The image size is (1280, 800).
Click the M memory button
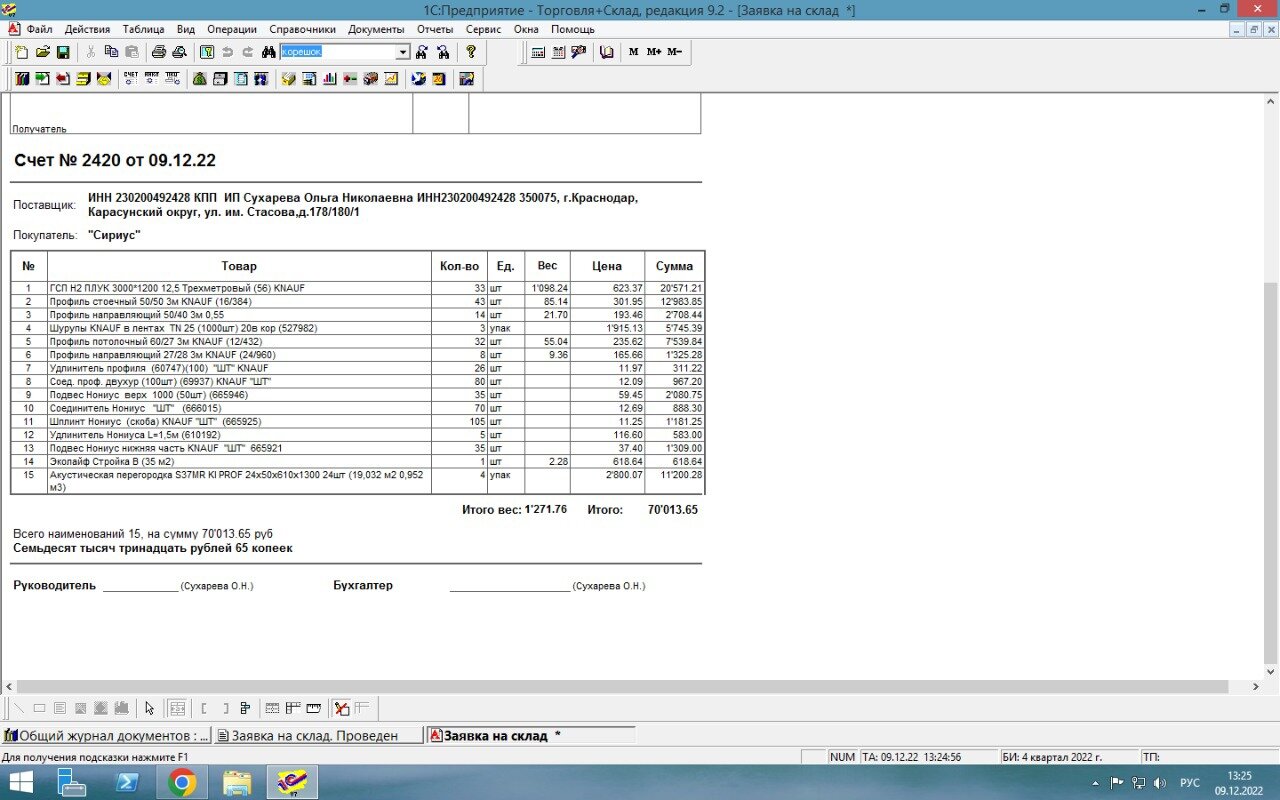[633, 52]
